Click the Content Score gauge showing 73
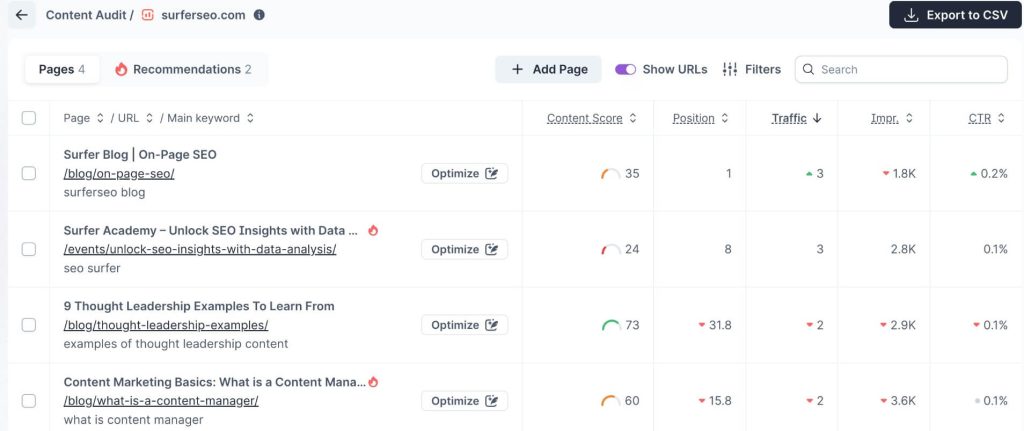 point(610,325)
